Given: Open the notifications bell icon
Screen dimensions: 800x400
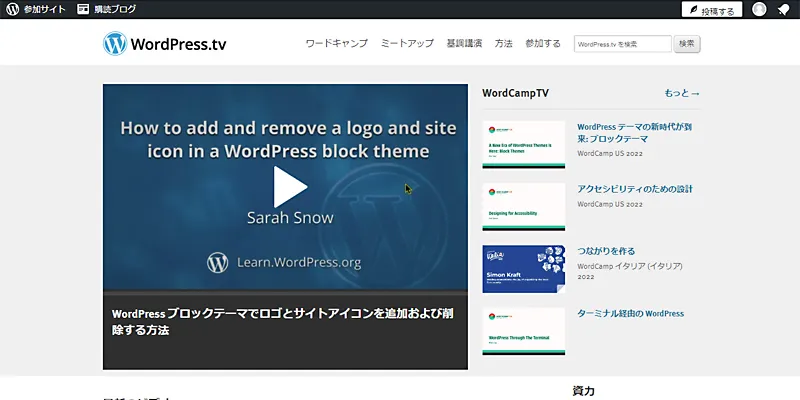Looking at the screenshot, I should (x=785, y=10).
